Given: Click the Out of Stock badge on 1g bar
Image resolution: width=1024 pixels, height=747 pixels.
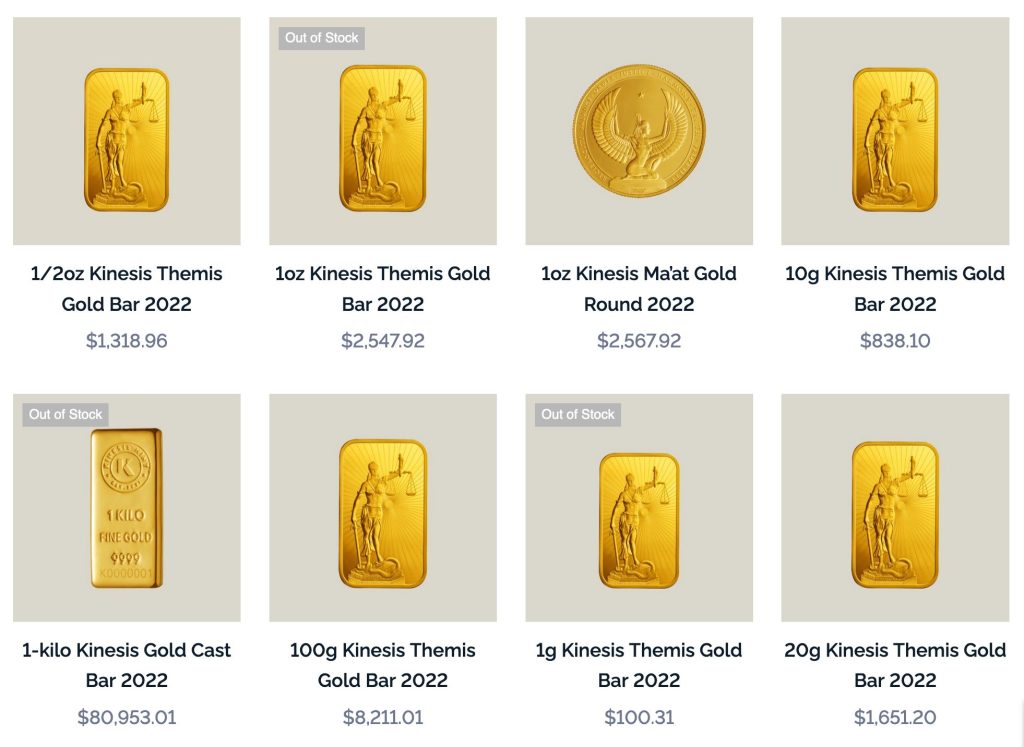Looking at the screenshot, I should (x=578, y=414).
